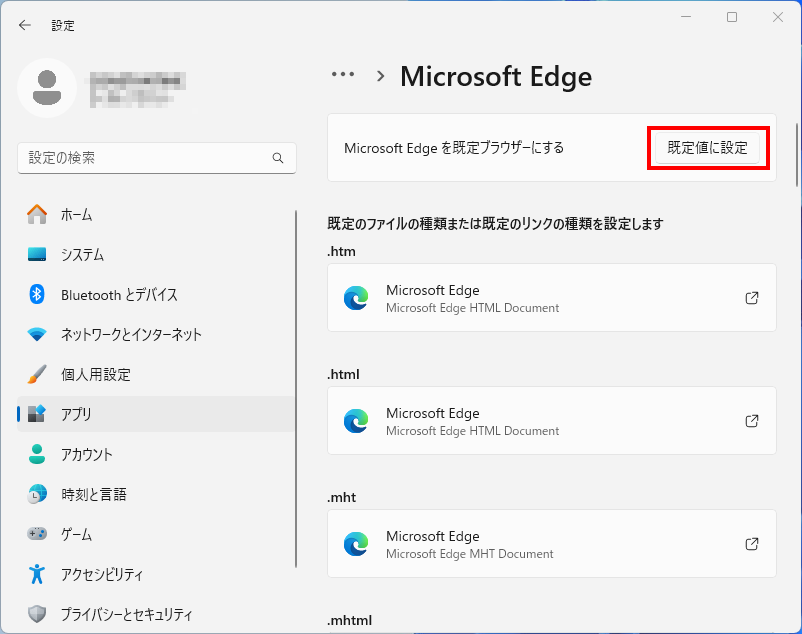Open プライバシーとセキュリティ settings
Viewport: 802px width, 634px height.
(x=155, y=614)
